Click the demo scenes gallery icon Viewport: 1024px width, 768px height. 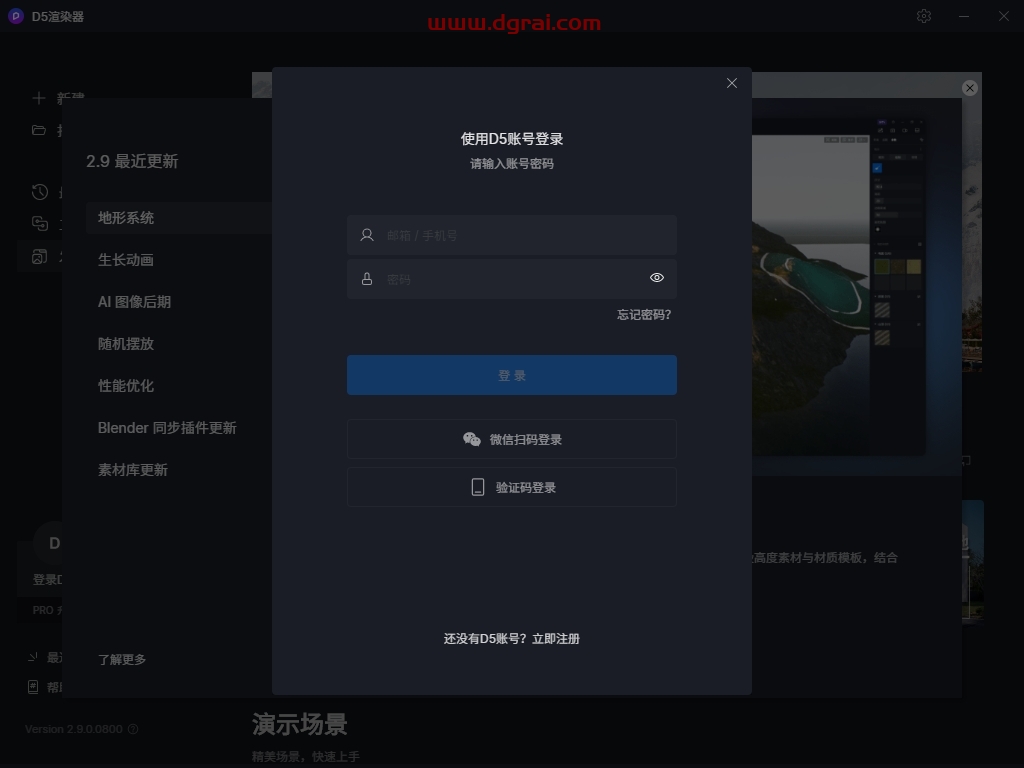pos(40,257)
